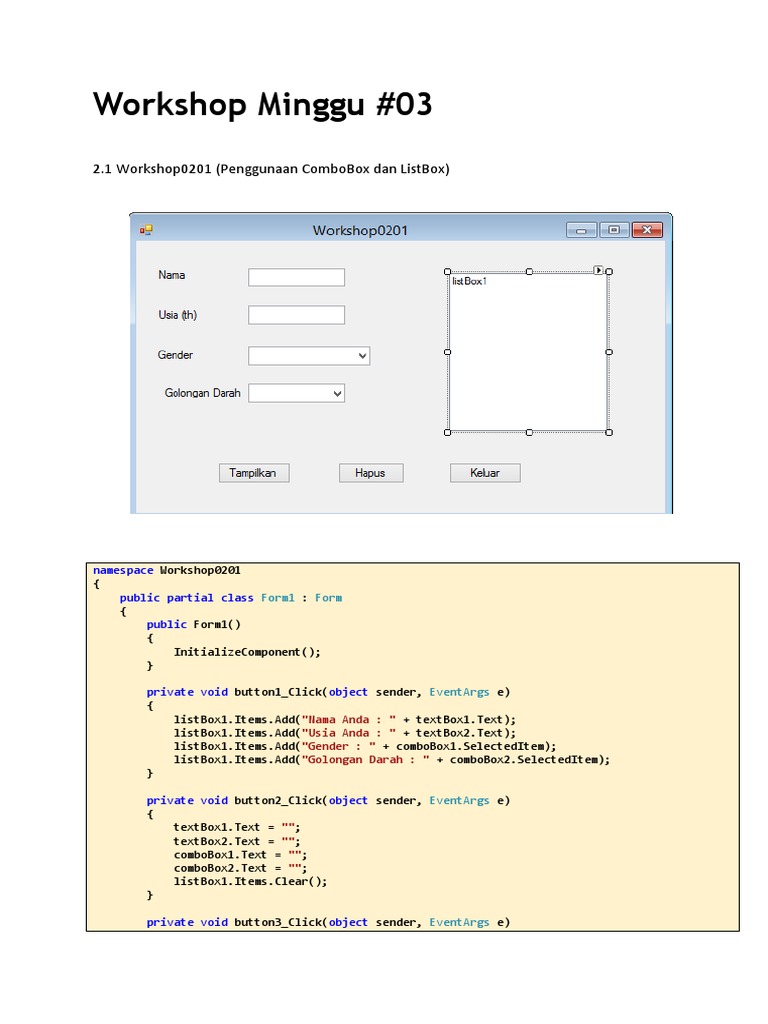Click the form icon in Workshop0201 title bar
This screenshot has height=1024, width=768.
pos(146,230)
